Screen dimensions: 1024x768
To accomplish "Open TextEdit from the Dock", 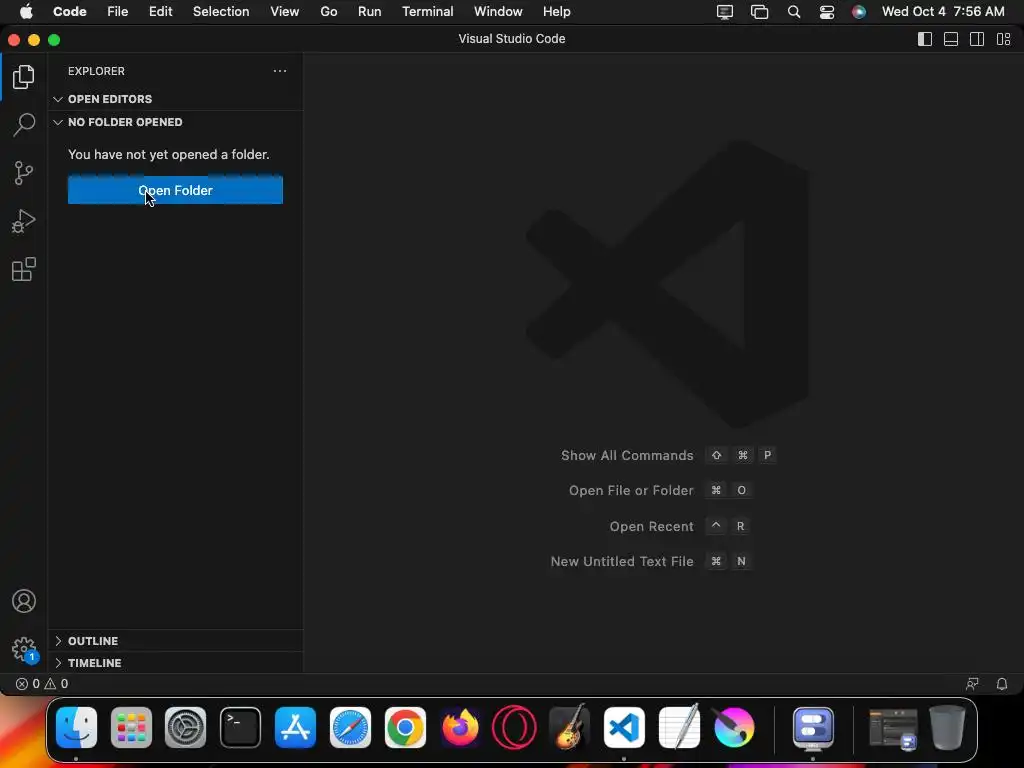I will pyautogui.click(x=679, y=727).
